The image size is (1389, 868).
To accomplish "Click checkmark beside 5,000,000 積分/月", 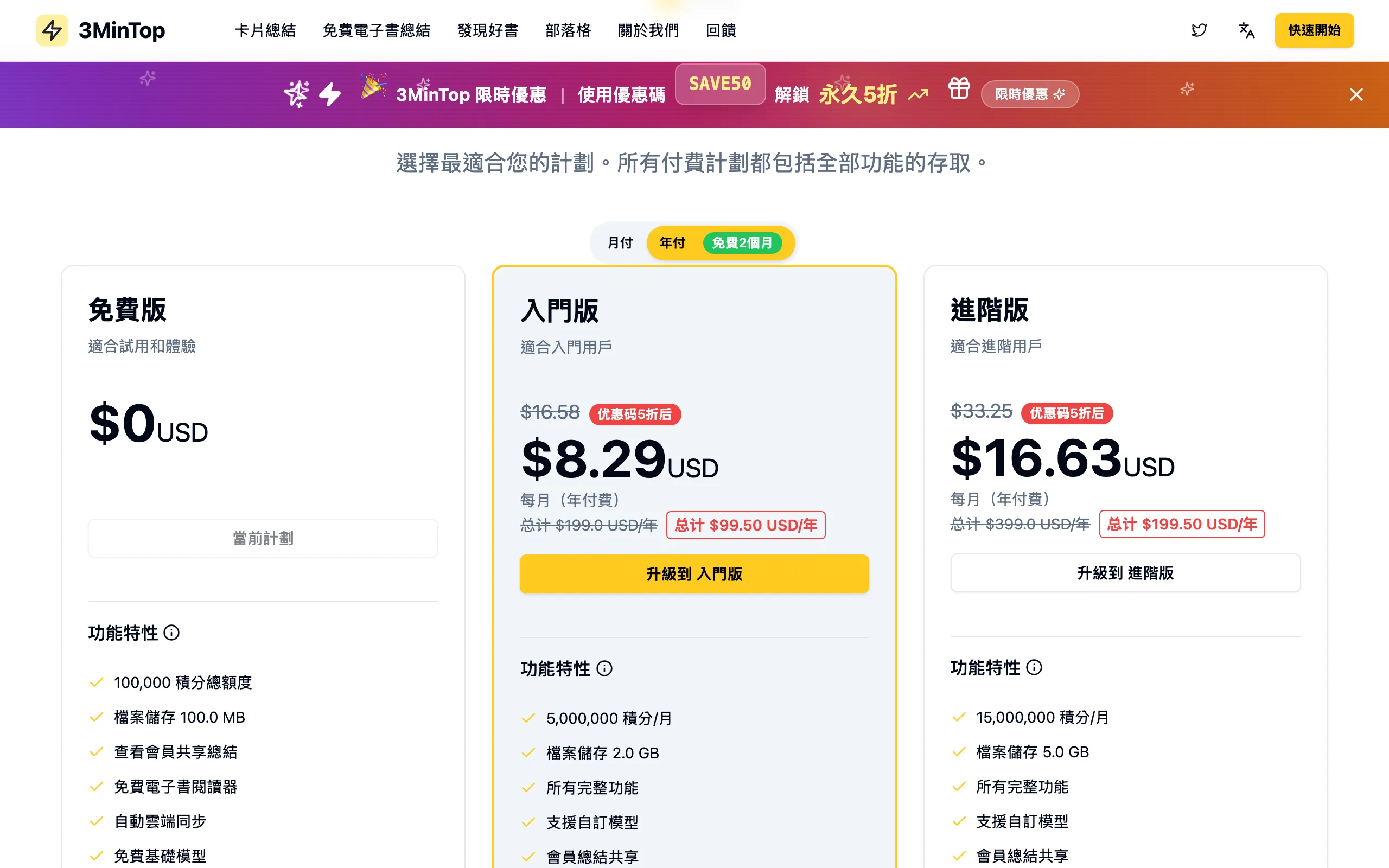I will 528,718.
